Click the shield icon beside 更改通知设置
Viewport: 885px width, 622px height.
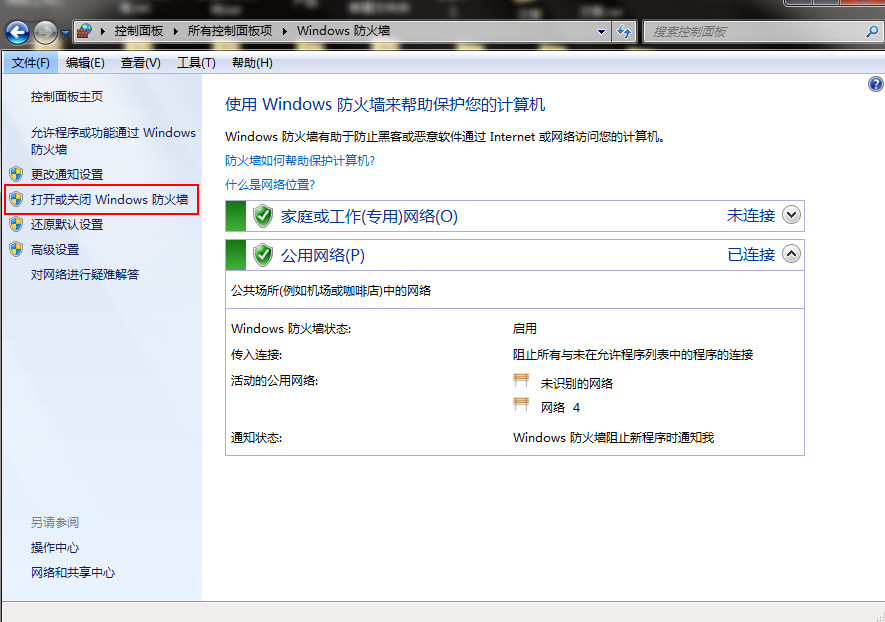pos(17,173)
